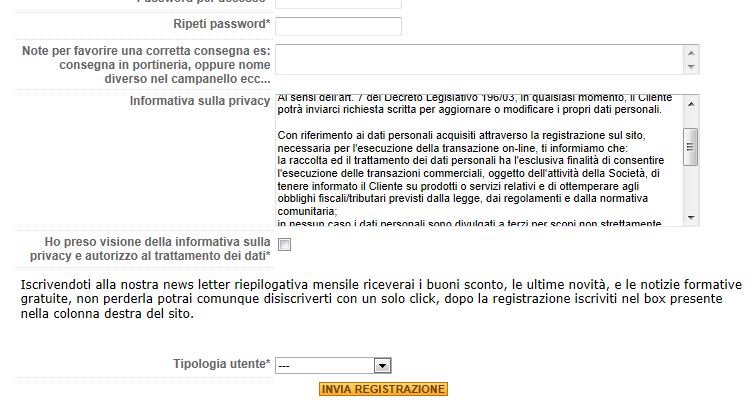Click the 'Ripeti password*' label
The width and height of the screenshot is (752, 417).
click(x=222, y=24)
